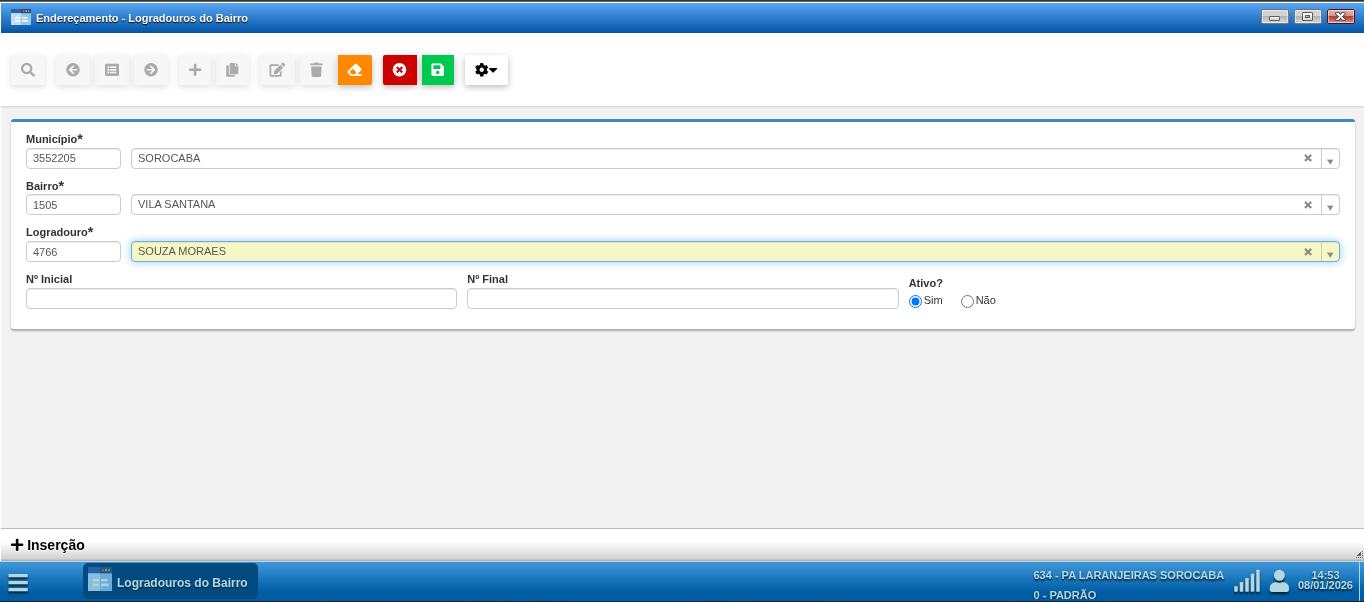Open the hamburger main menu

[18, 583]
